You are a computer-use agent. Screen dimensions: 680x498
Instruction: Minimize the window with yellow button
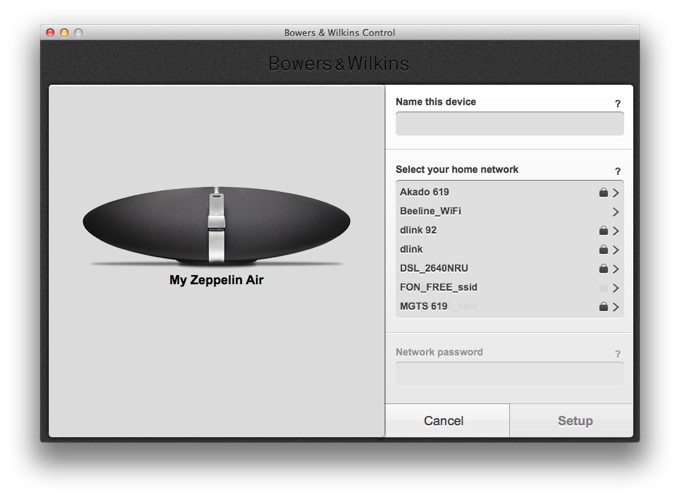point(64,33)
